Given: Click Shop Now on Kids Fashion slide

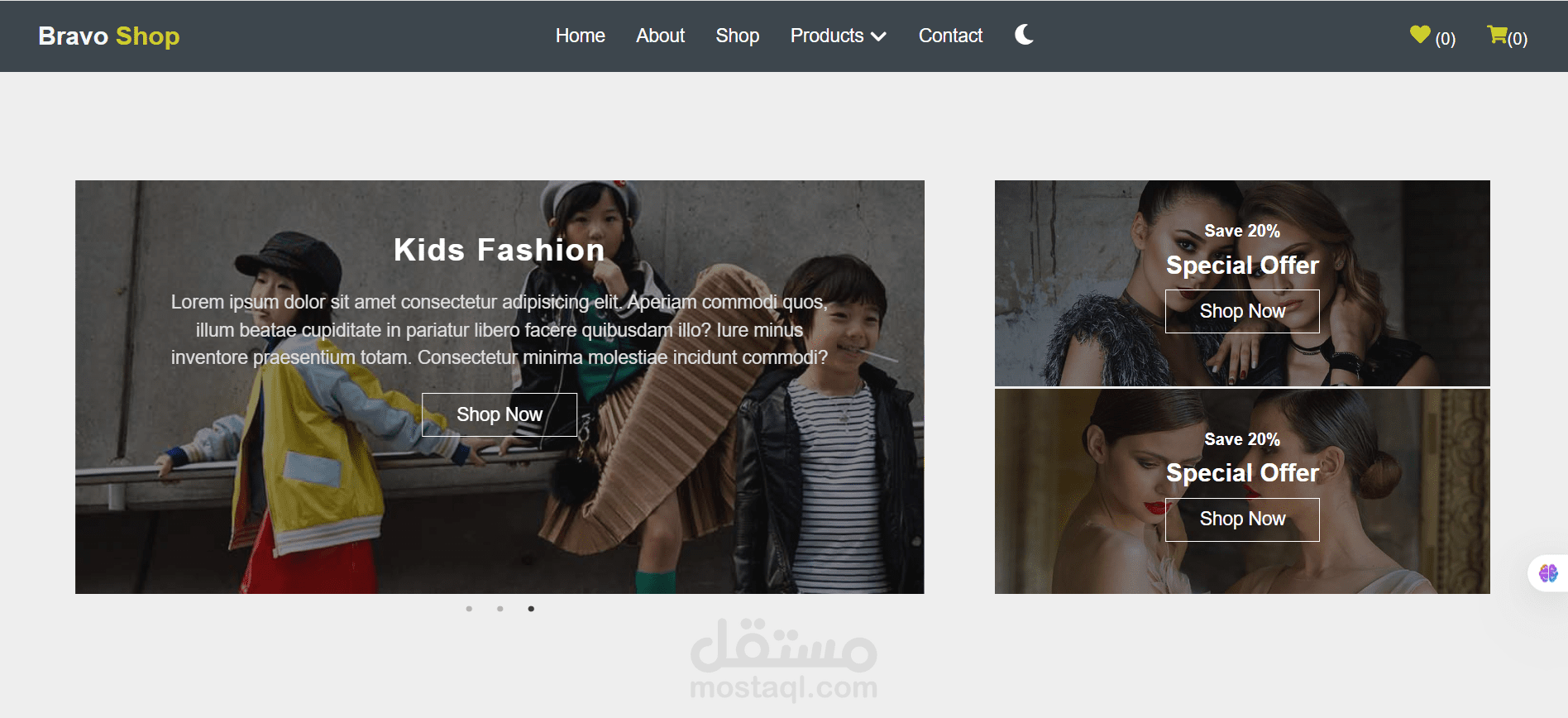Looking at the screenshot, I should pyautogui.click(x=500, y=414).
